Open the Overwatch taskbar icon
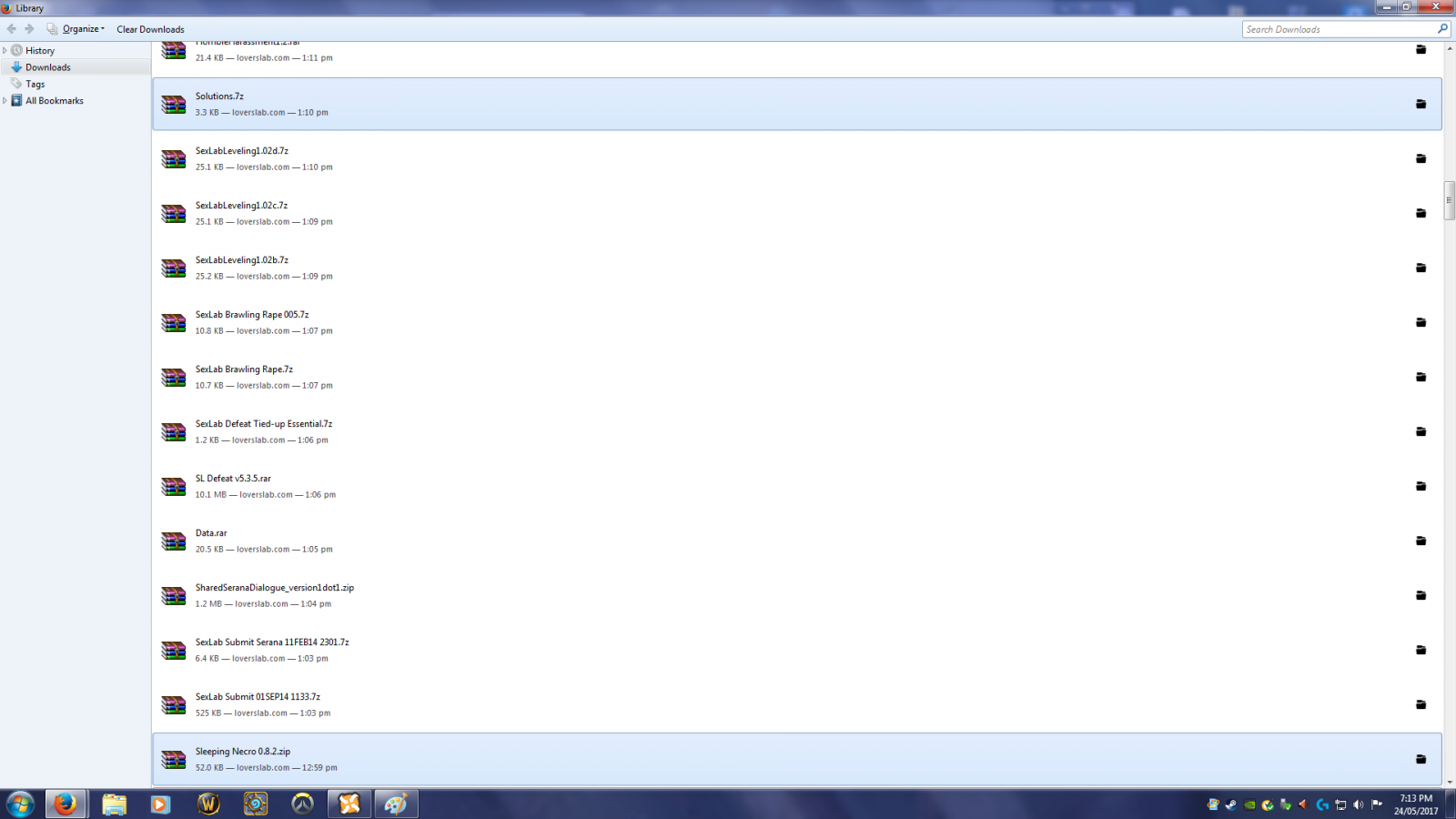The image size is (1456, 819). point(302,804)
